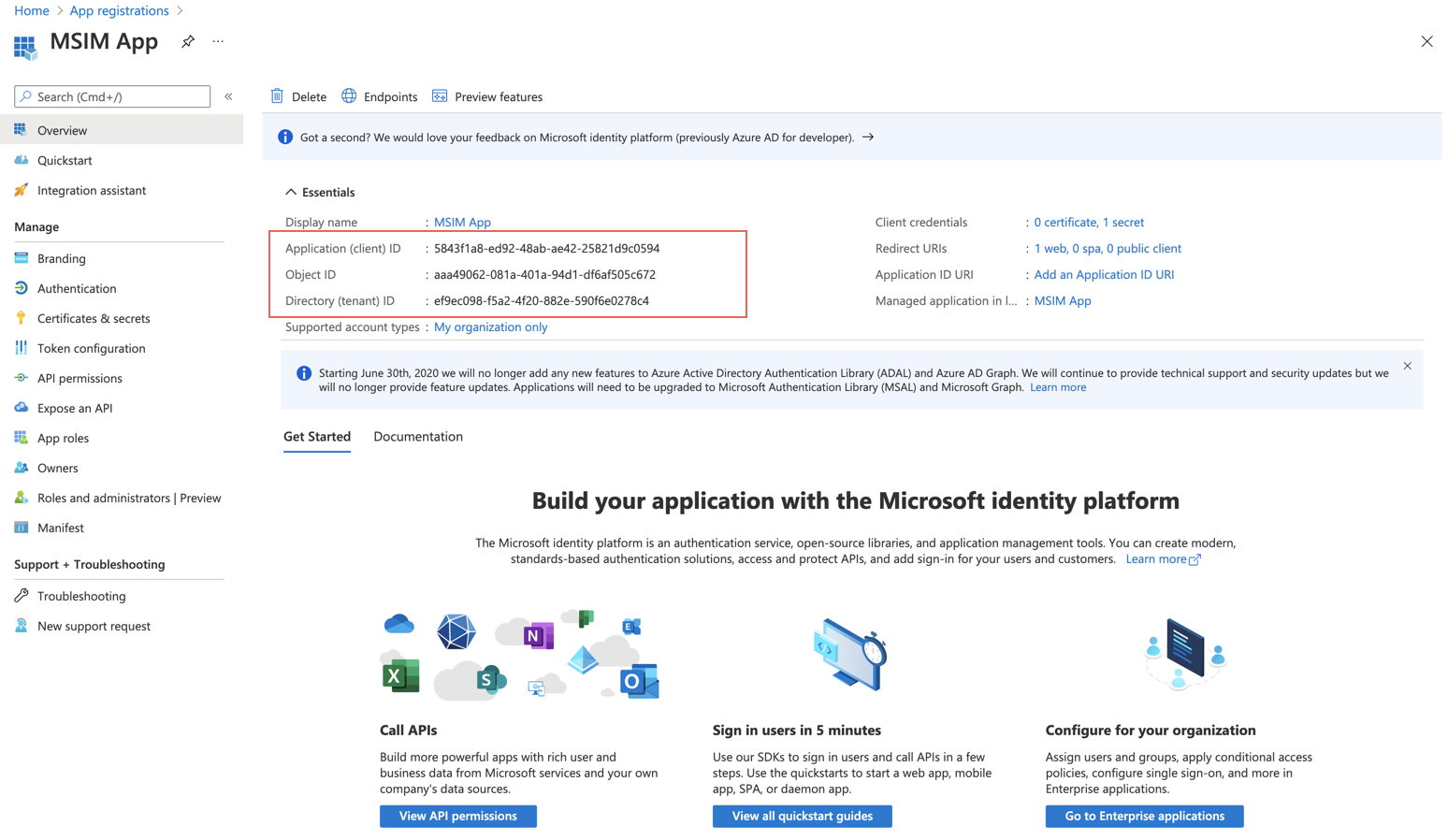Open Preview features in toolbar
1448x840 pixels.
pos(487,96)
